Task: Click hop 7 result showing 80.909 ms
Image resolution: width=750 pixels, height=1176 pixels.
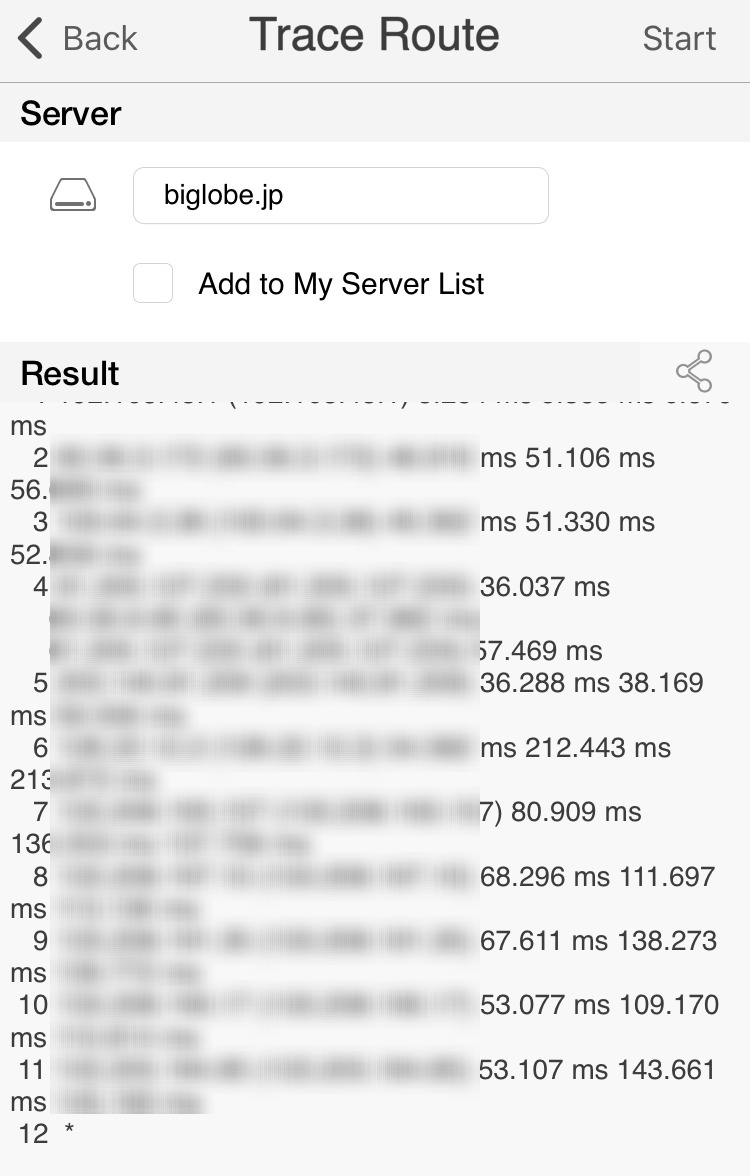Action: (575, 812)
